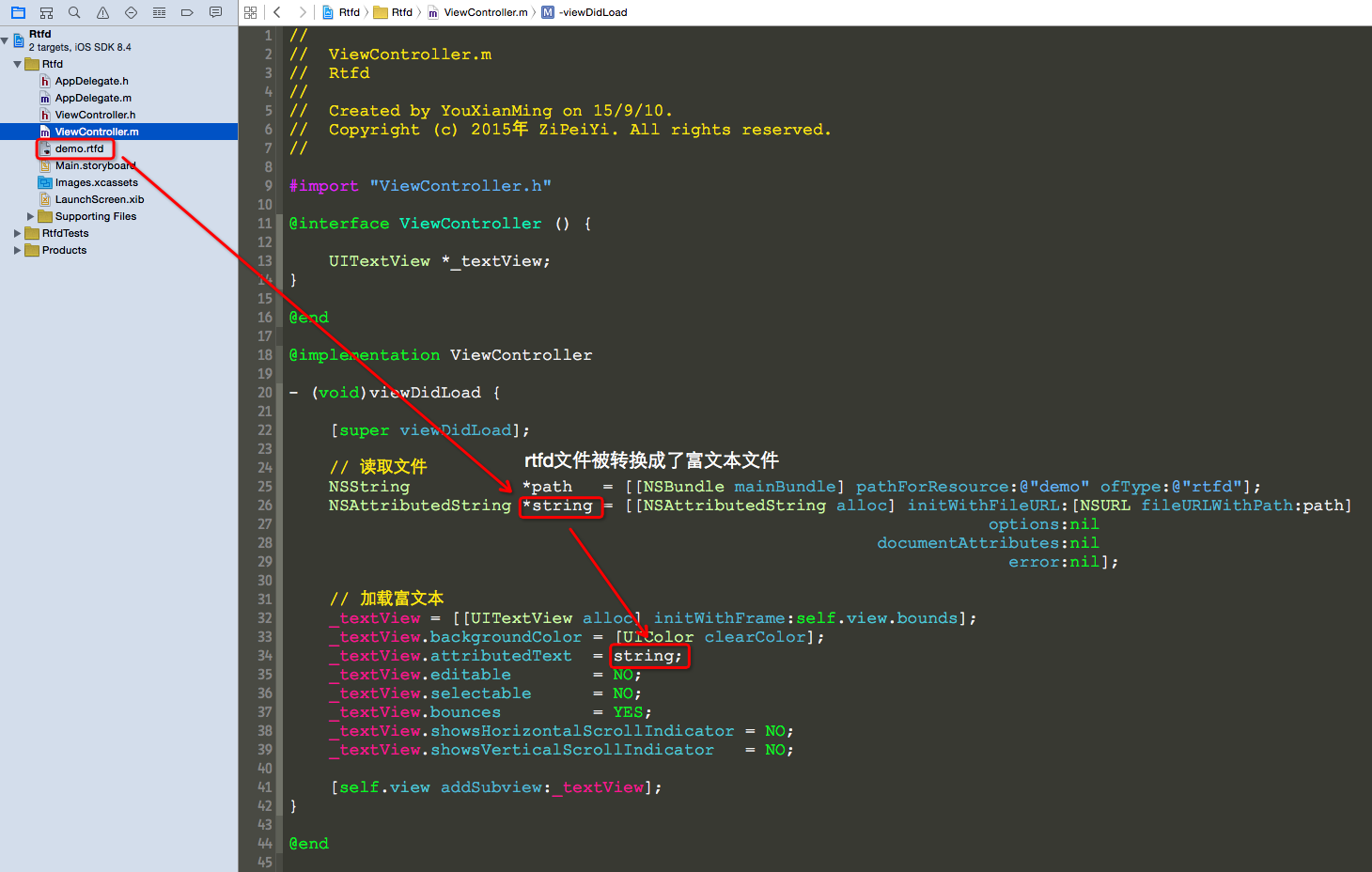
Task: Click showsHorizontalScrollIndicator property on line 38
Action: [583, 731]
